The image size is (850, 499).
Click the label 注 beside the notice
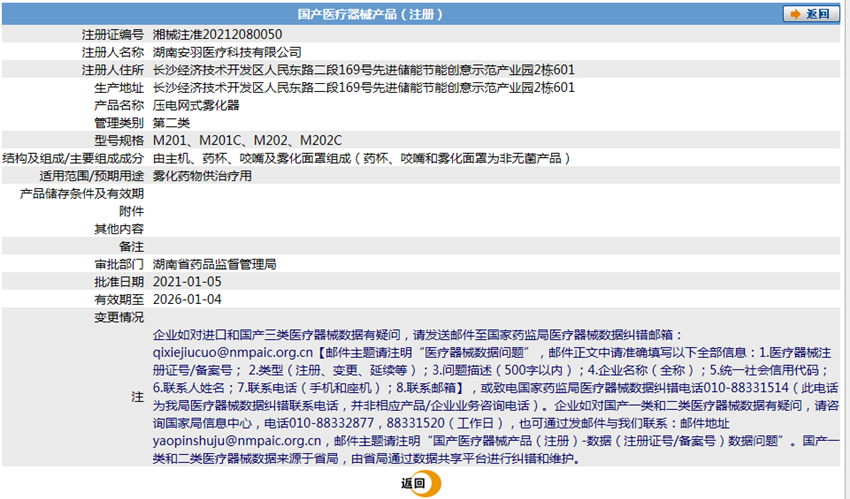tap(138, 397)
